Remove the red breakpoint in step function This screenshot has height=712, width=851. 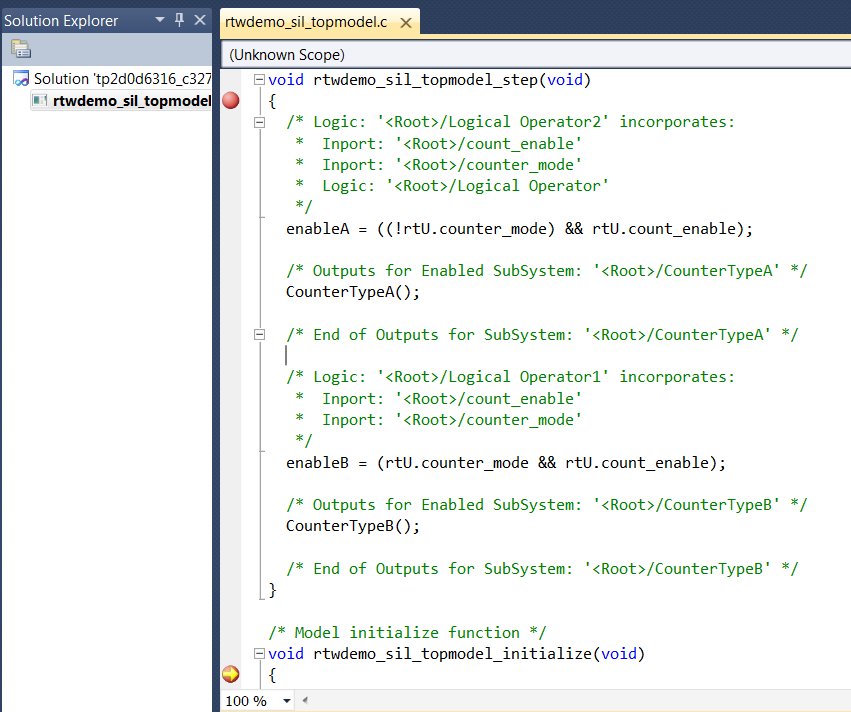click(231, 100)
